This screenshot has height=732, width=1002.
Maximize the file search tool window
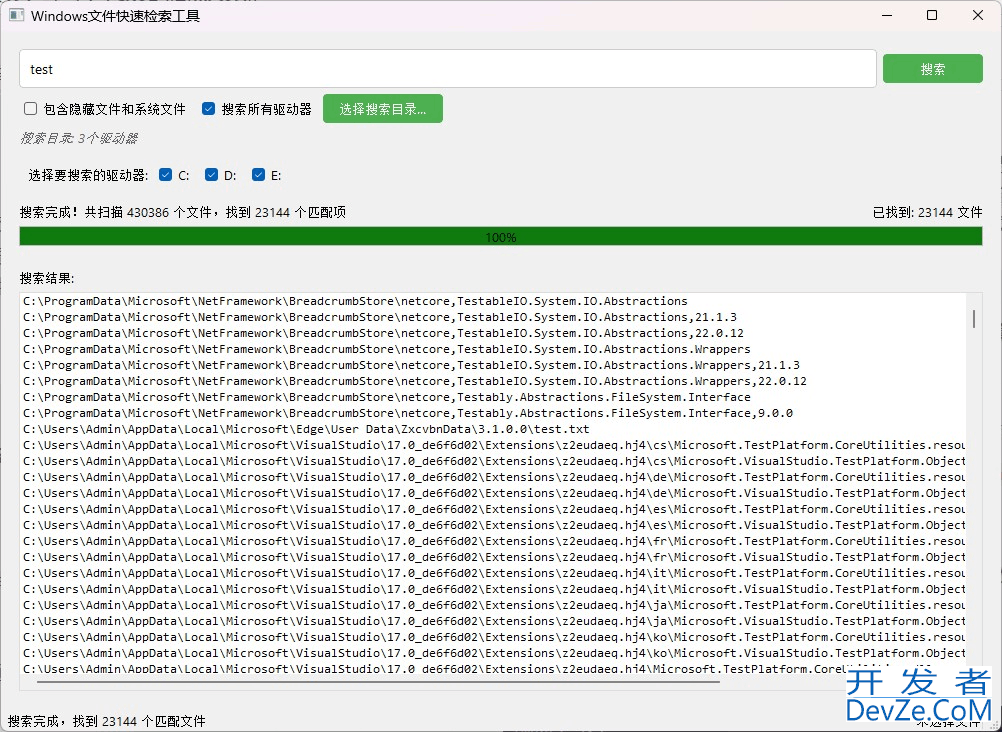(932, 16)
